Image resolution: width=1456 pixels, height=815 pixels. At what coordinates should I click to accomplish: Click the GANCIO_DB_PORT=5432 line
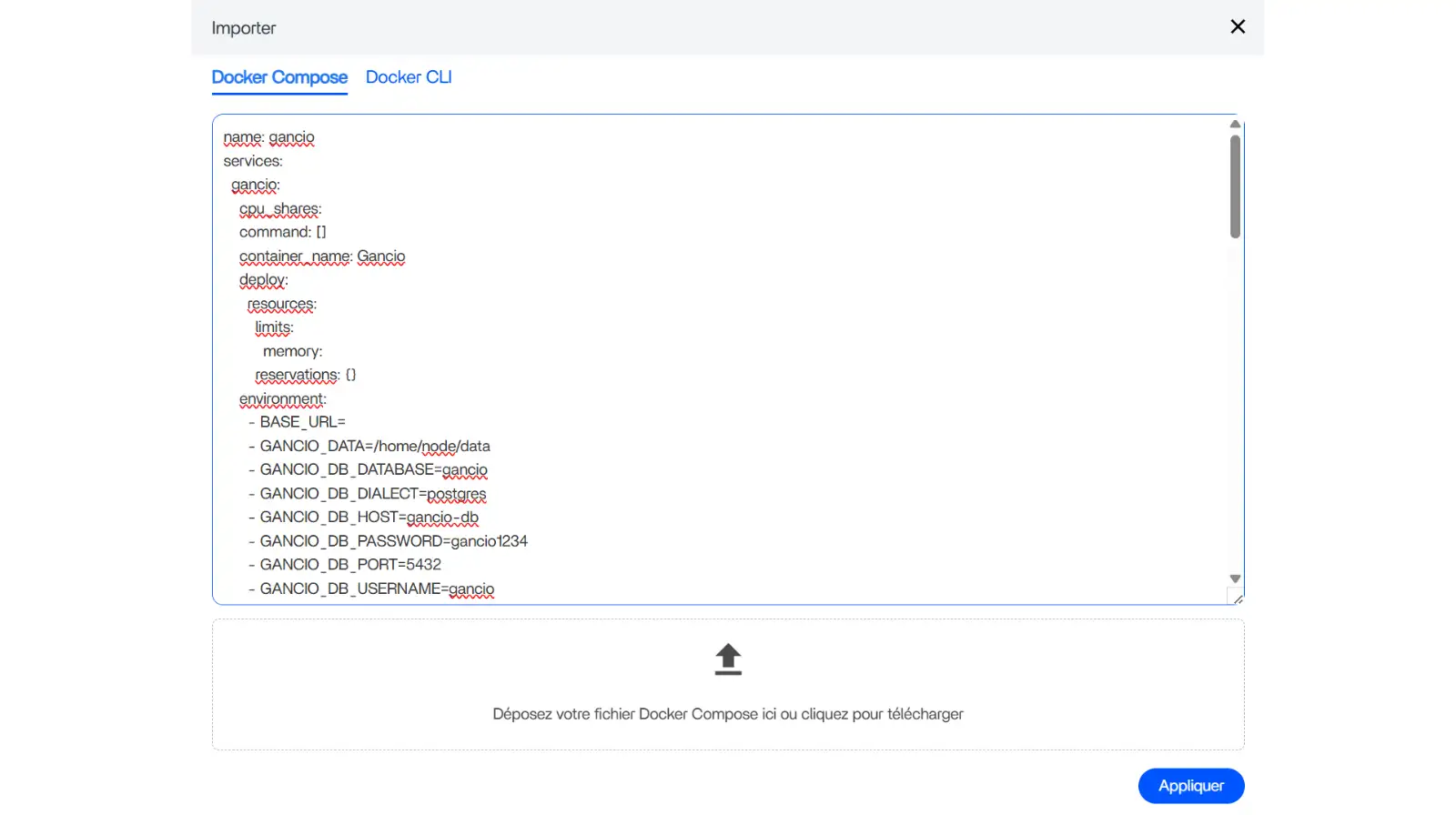(x=350, y=565)
